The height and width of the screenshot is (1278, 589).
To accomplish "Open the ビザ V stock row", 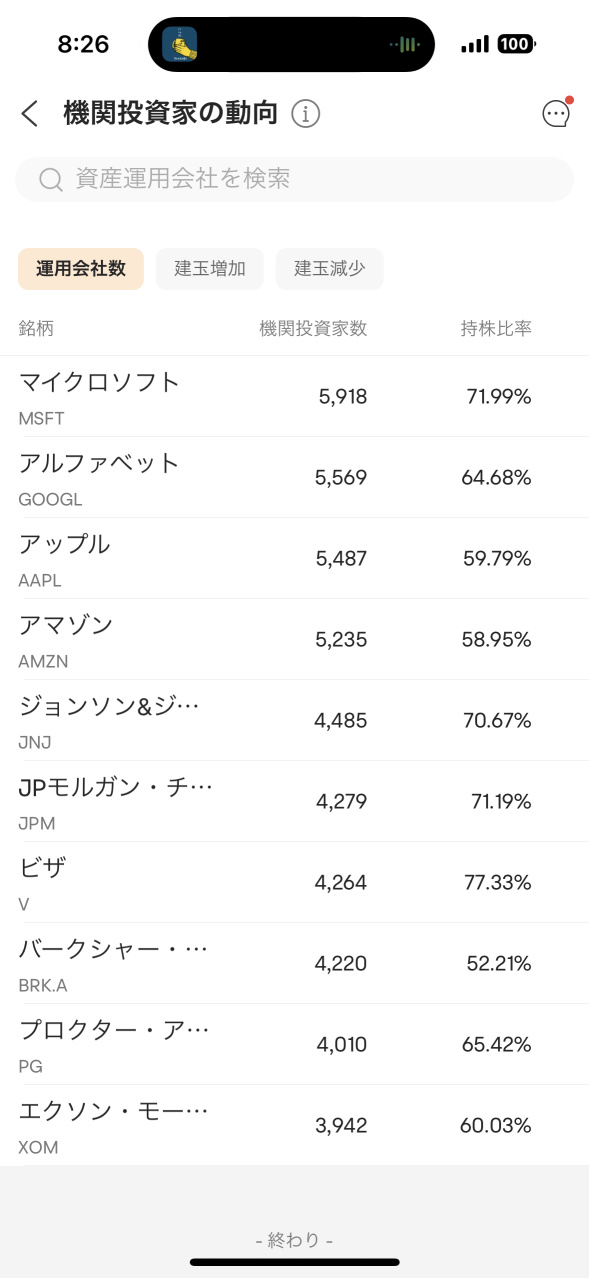I will [x=294, y=883].
